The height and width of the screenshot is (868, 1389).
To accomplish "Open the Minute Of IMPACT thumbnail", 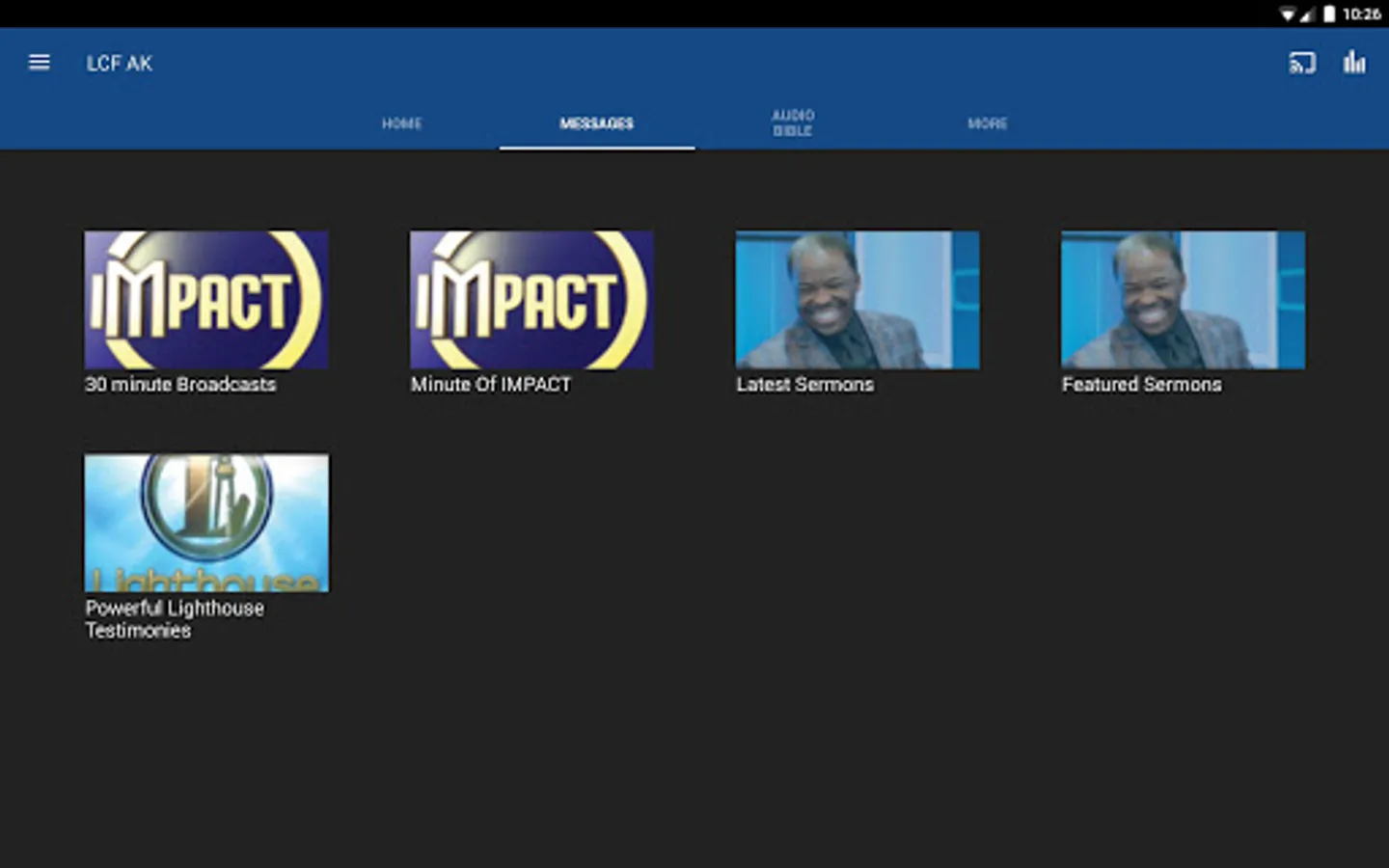I will [x=531, y=299].
